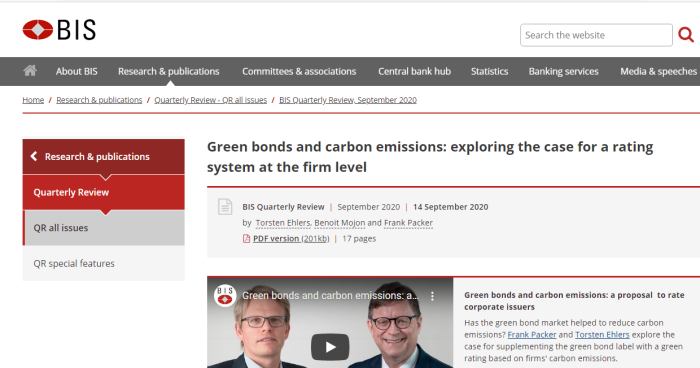Viewport: 700px width, 368px height.
Task: Open the Central bank hub menu
Action: tap(414, 71)
